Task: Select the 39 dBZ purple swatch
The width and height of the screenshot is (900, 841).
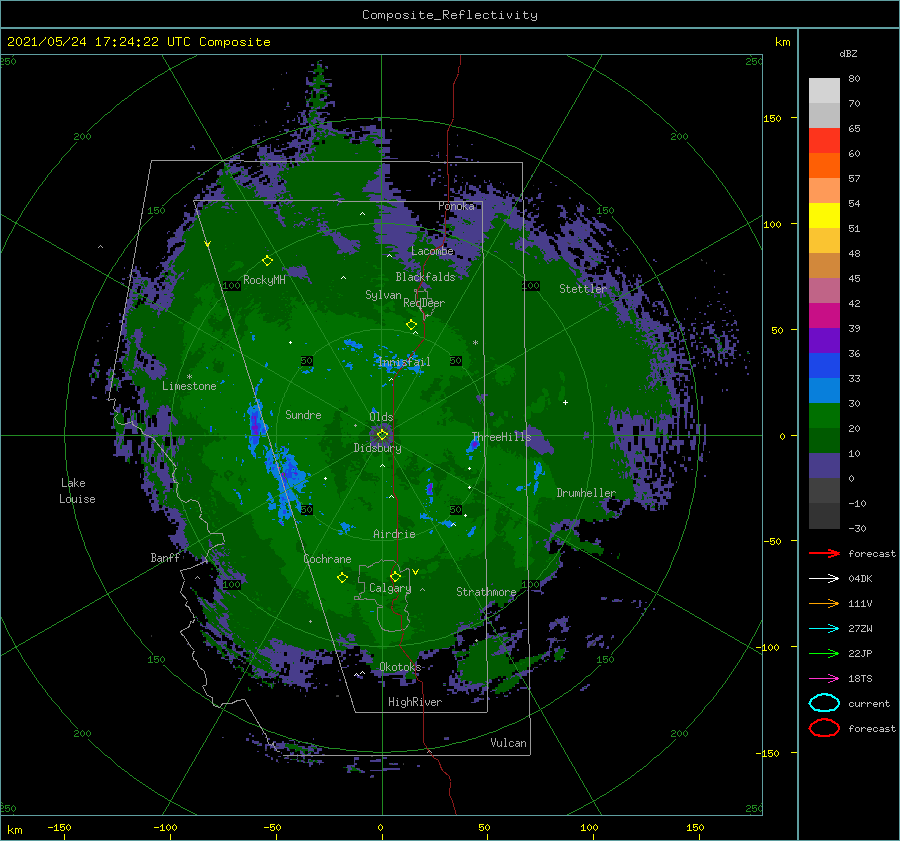Action: tap(824, 340)
